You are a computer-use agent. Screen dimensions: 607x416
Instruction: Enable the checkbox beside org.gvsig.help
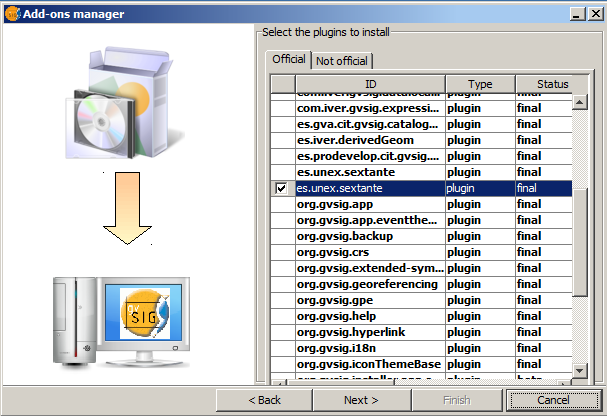coord(281,316)
